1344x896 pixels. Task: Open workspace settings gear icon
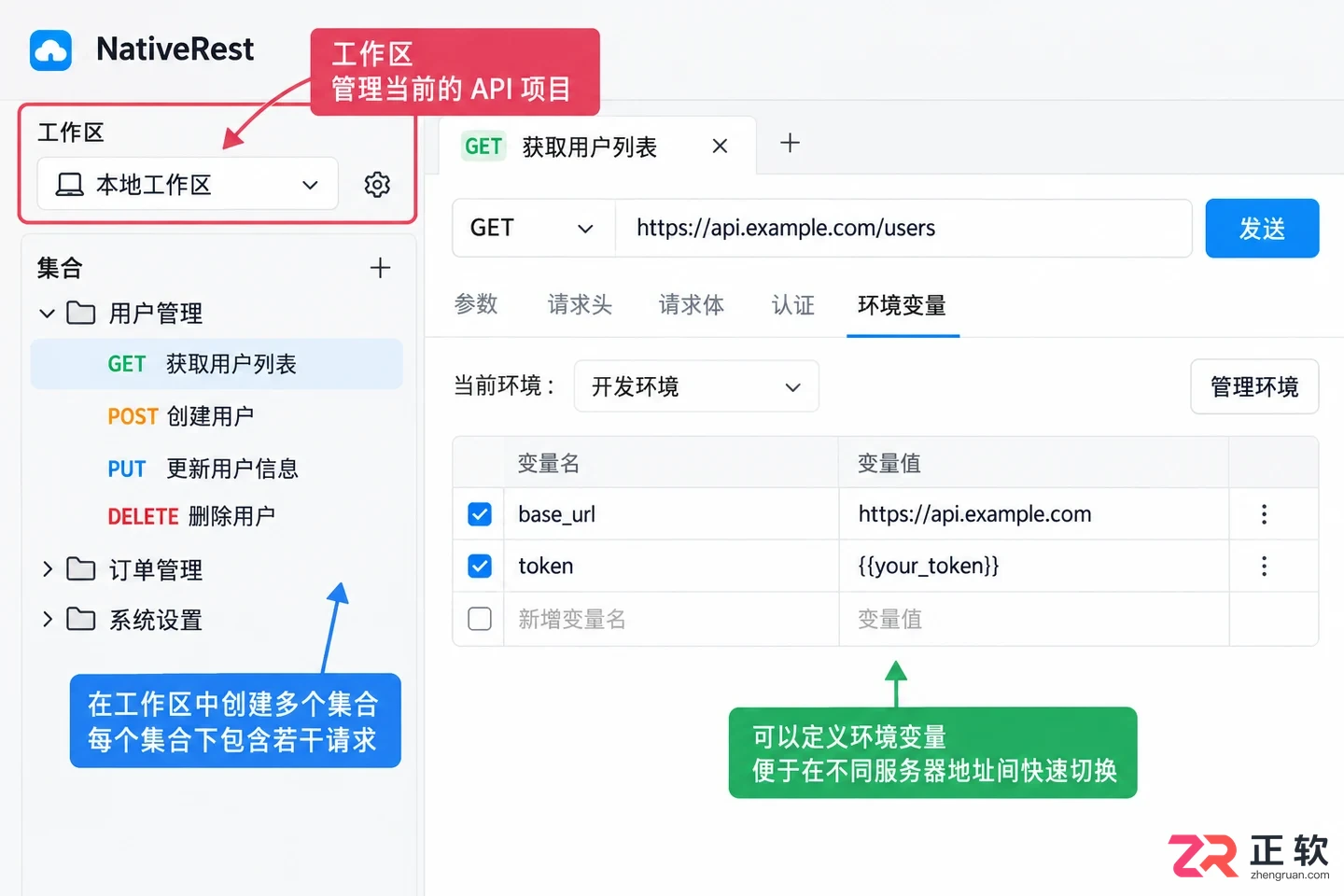coord(377,185)
